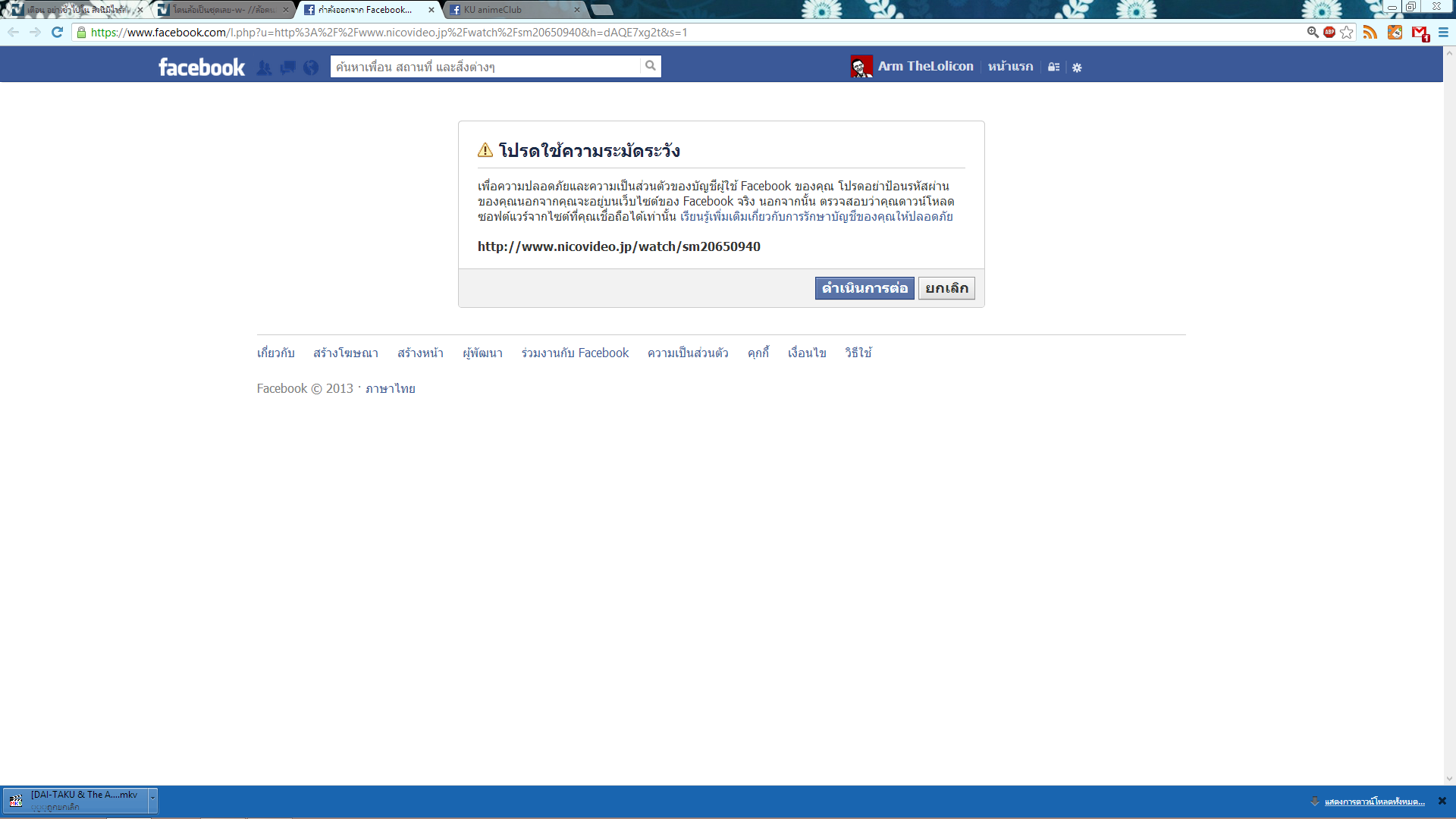Expand the downloaded mkv file options arrow
Viewport: 1456px width, 819px height.
tap(152, 799)
